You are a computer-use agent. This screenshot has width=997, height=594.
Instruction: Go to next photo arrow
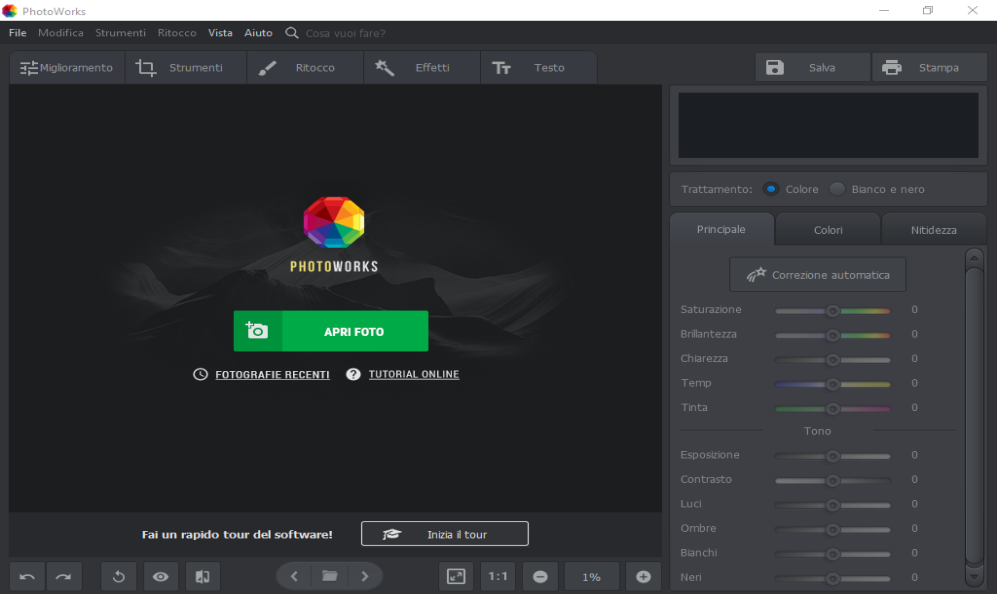coord(365,576)
